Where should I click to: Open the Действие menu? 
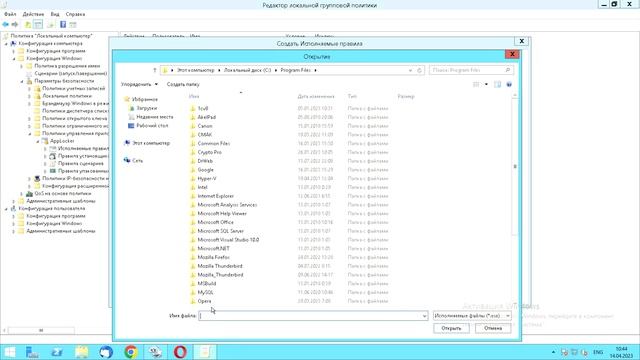tap(33, 14)
